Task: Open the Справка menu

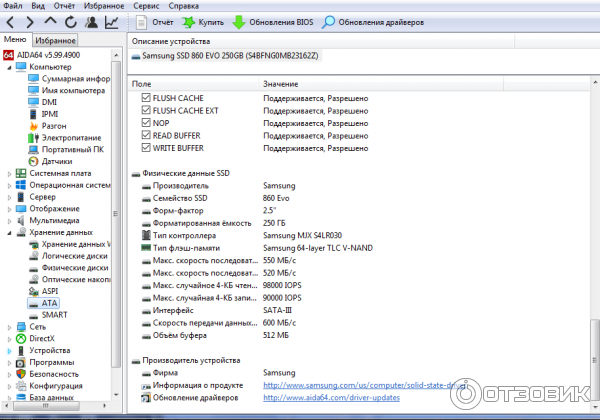Action: (183, 6)
